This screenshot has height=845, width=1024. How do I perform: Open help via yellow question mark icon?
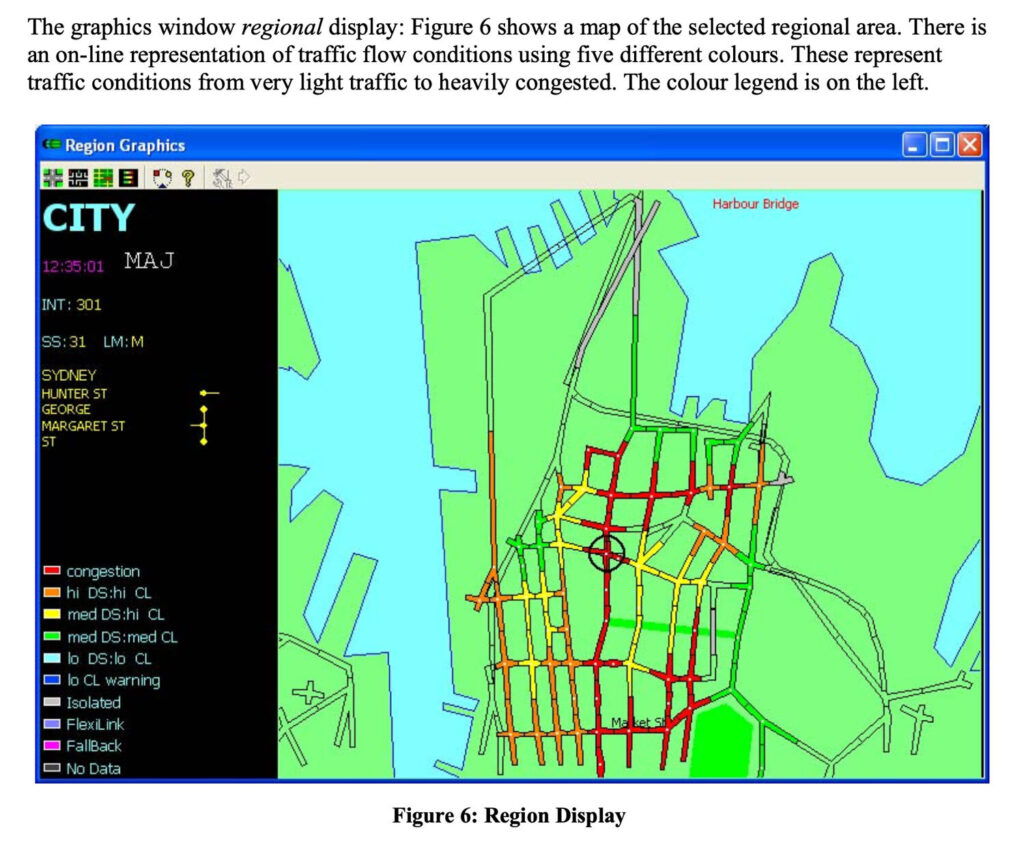188,178
